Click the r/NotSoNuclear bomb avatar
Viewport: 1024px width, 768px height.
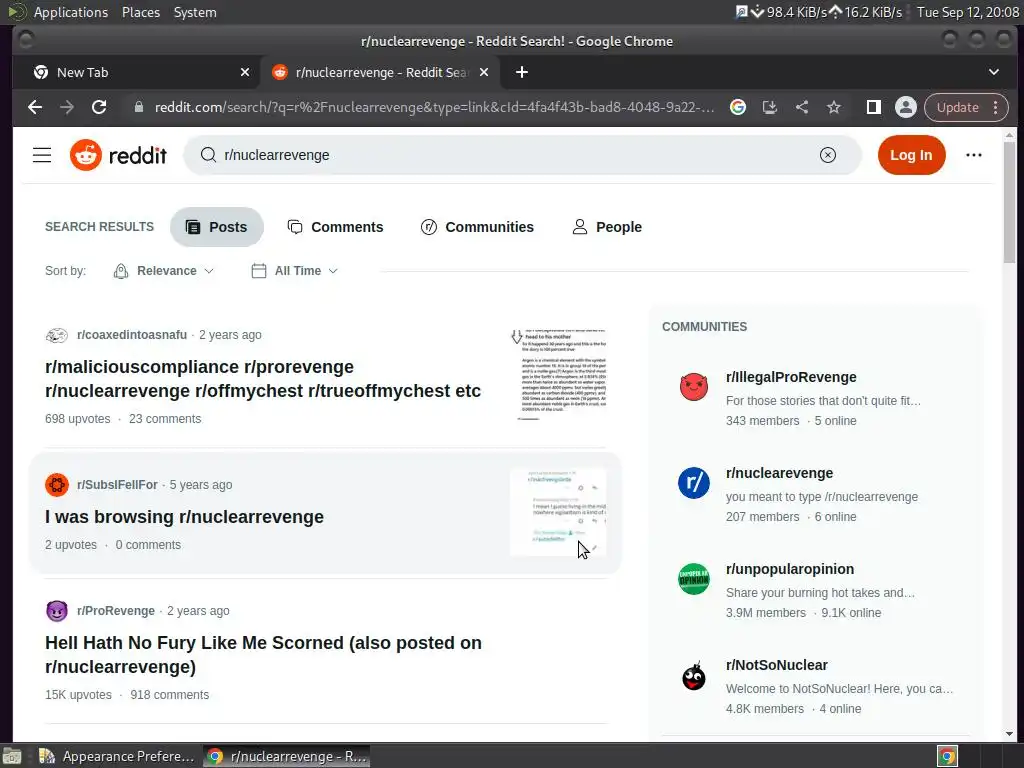point(694,675)
